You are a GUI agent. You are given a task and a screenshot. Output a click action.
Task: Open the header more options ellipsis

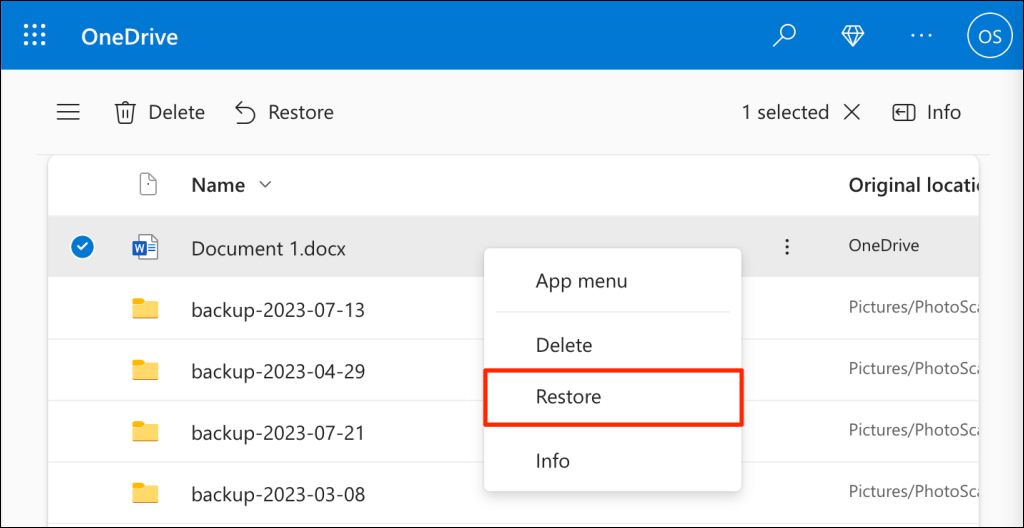tap(921, 36)
